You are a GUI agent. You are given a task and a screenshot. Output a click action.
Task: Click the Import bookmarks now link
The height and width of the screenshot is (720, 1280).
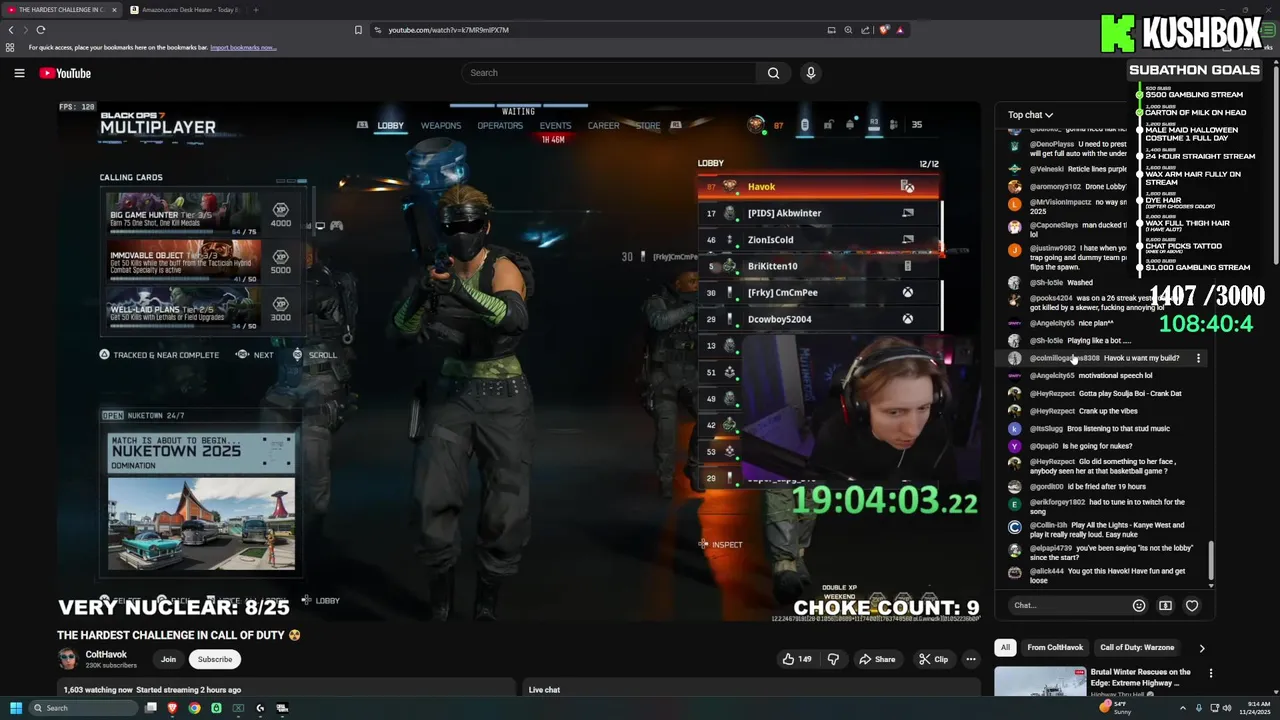point(243,48)
